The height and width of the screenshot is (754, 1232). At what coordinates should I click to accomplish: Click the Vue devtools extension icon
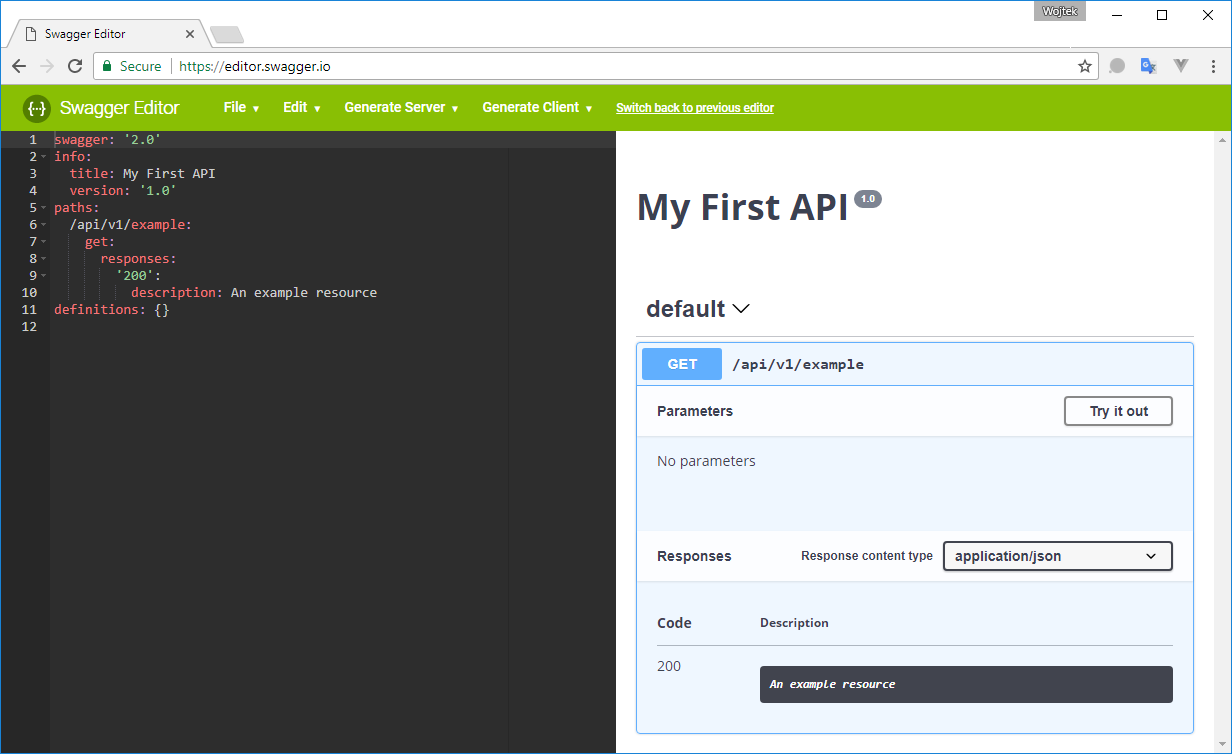tap(1181, 66)
